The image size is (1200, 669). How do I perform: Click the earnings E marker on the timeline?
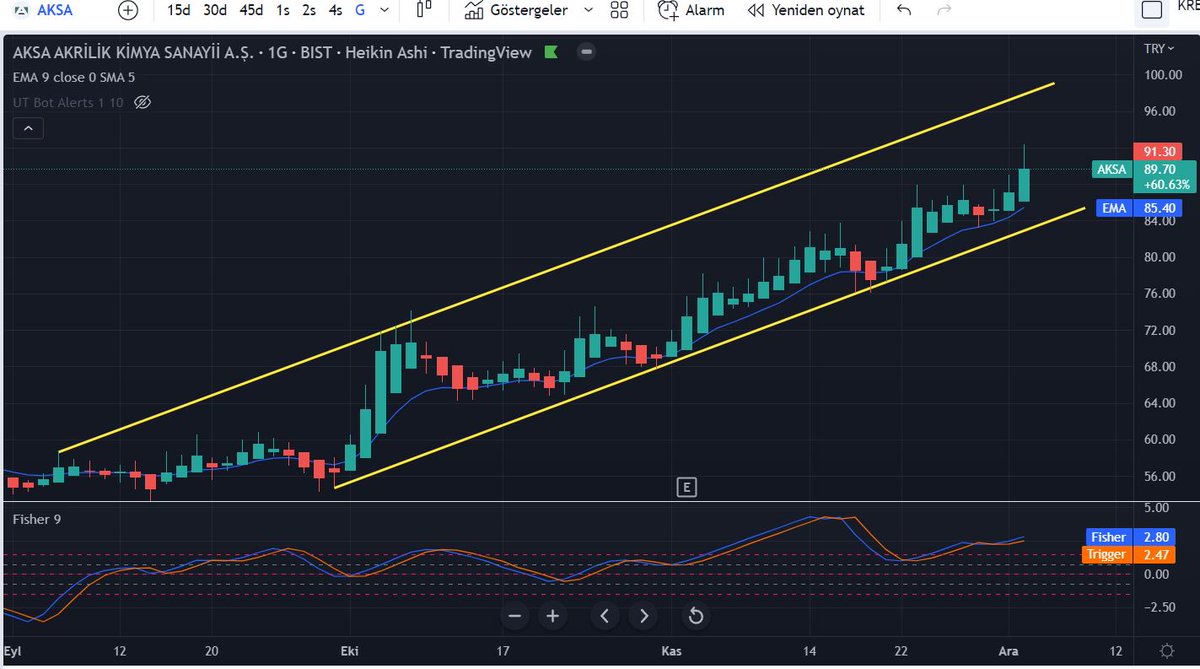pyautogui.click(x=686, y=487)
